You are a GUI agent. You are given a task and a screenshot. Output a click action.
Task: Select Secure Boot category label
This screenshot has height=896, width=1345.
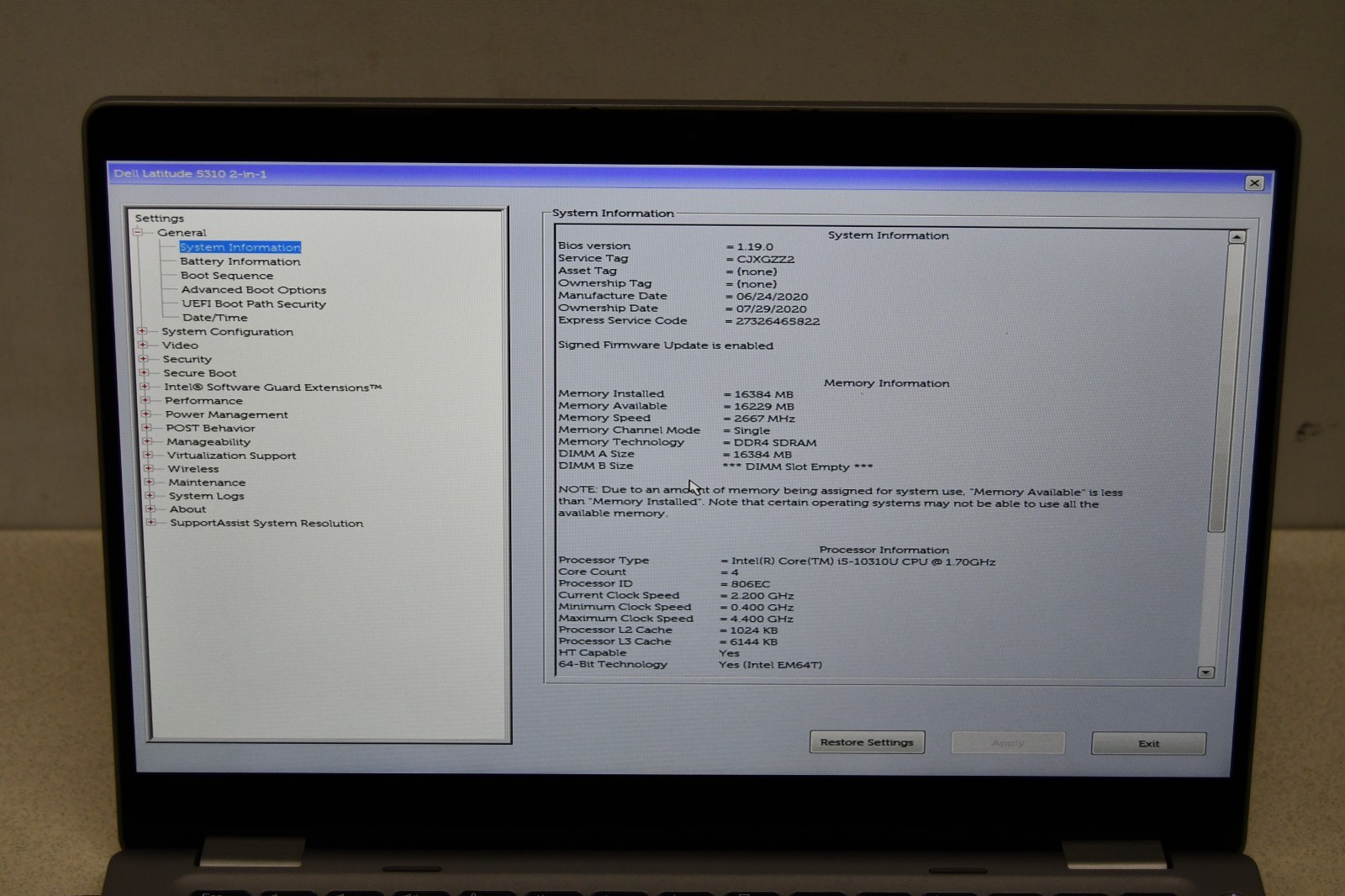[x=199, y=373]
